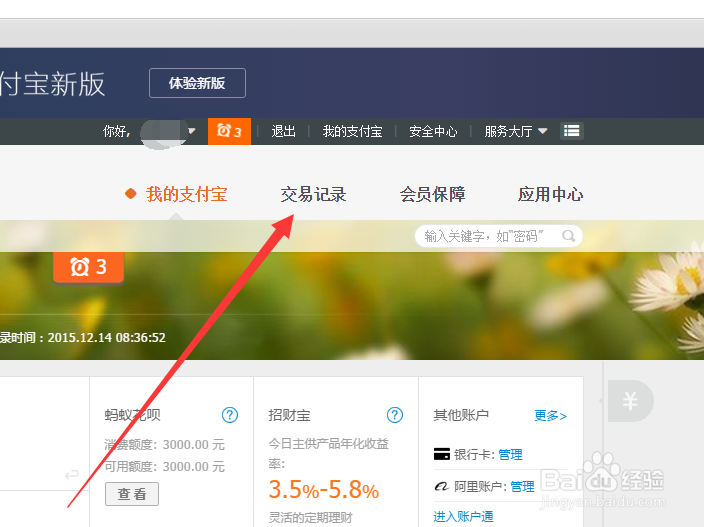Expand the account name dropdown arrow

point(192,131)
